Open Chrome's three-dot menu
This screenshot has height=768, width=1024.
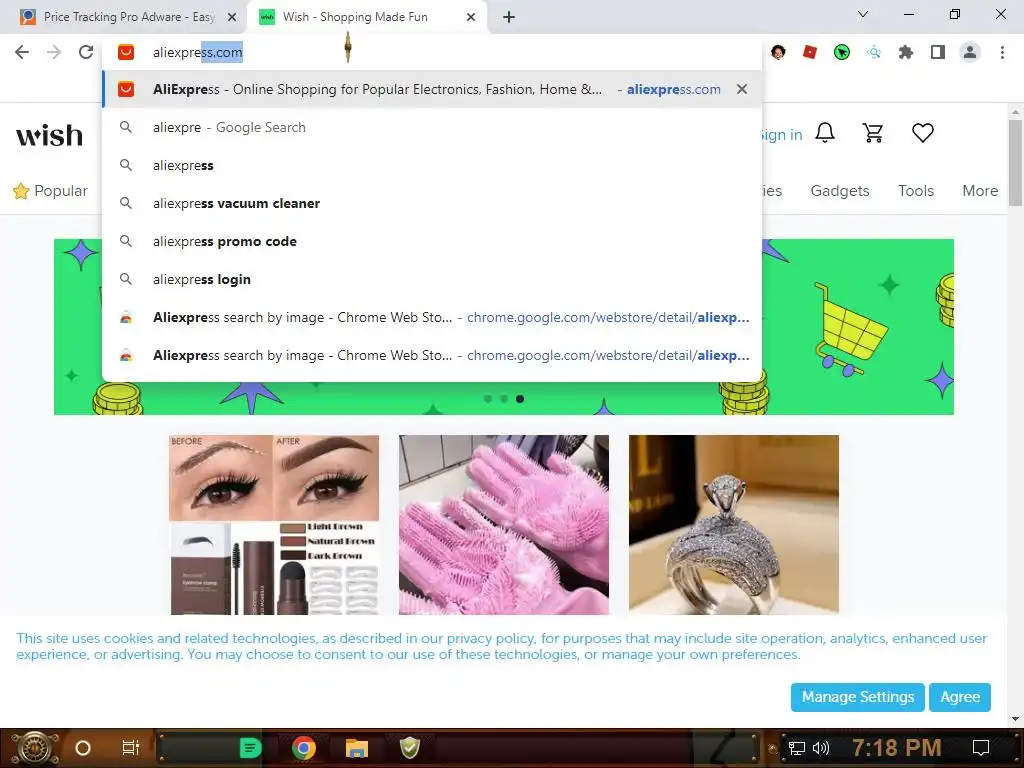[x=1002, y=52]
